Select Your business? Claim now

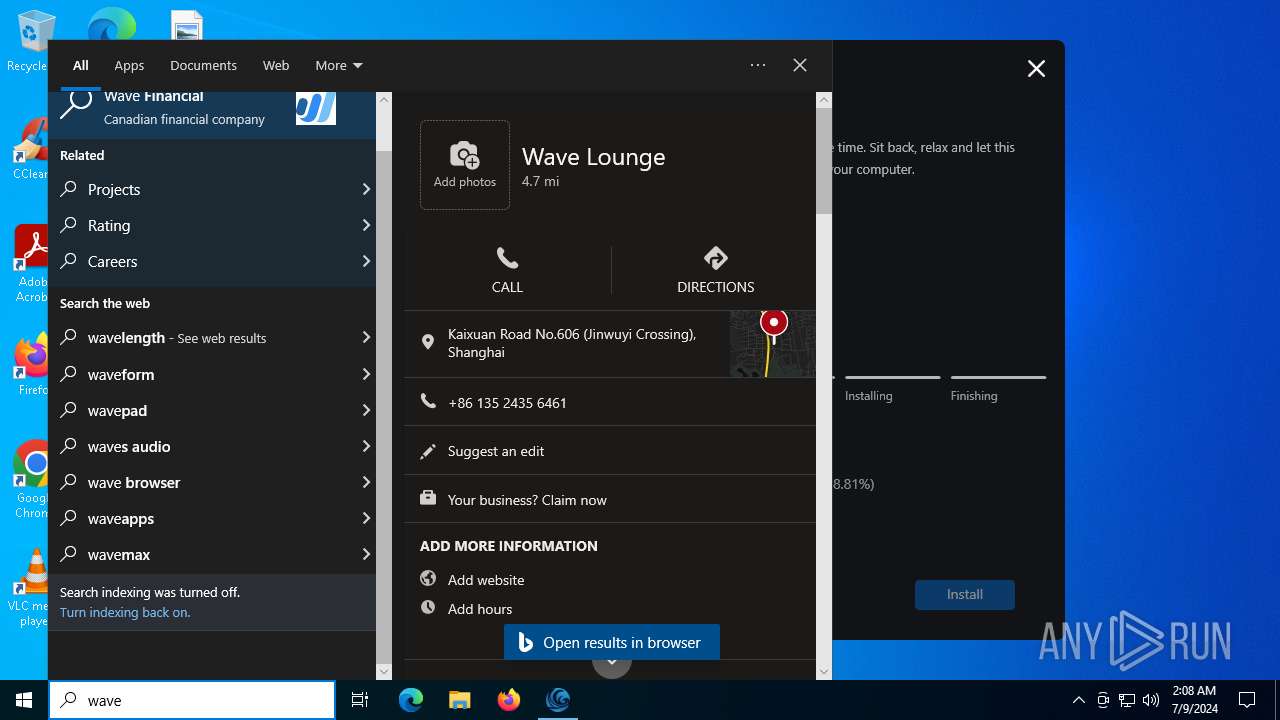click(527, 500)
